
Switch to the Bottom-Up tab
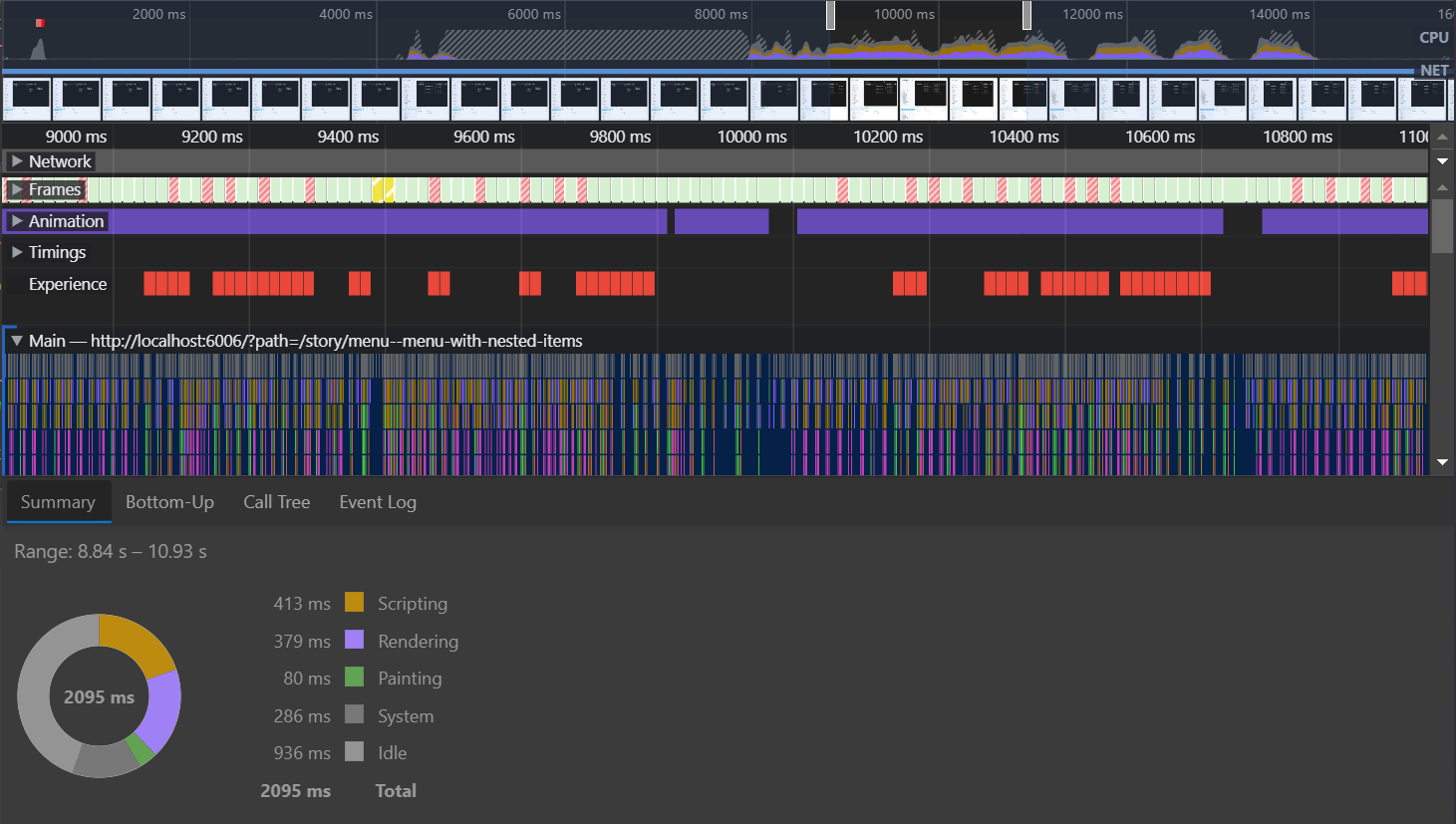pos(169,502)
